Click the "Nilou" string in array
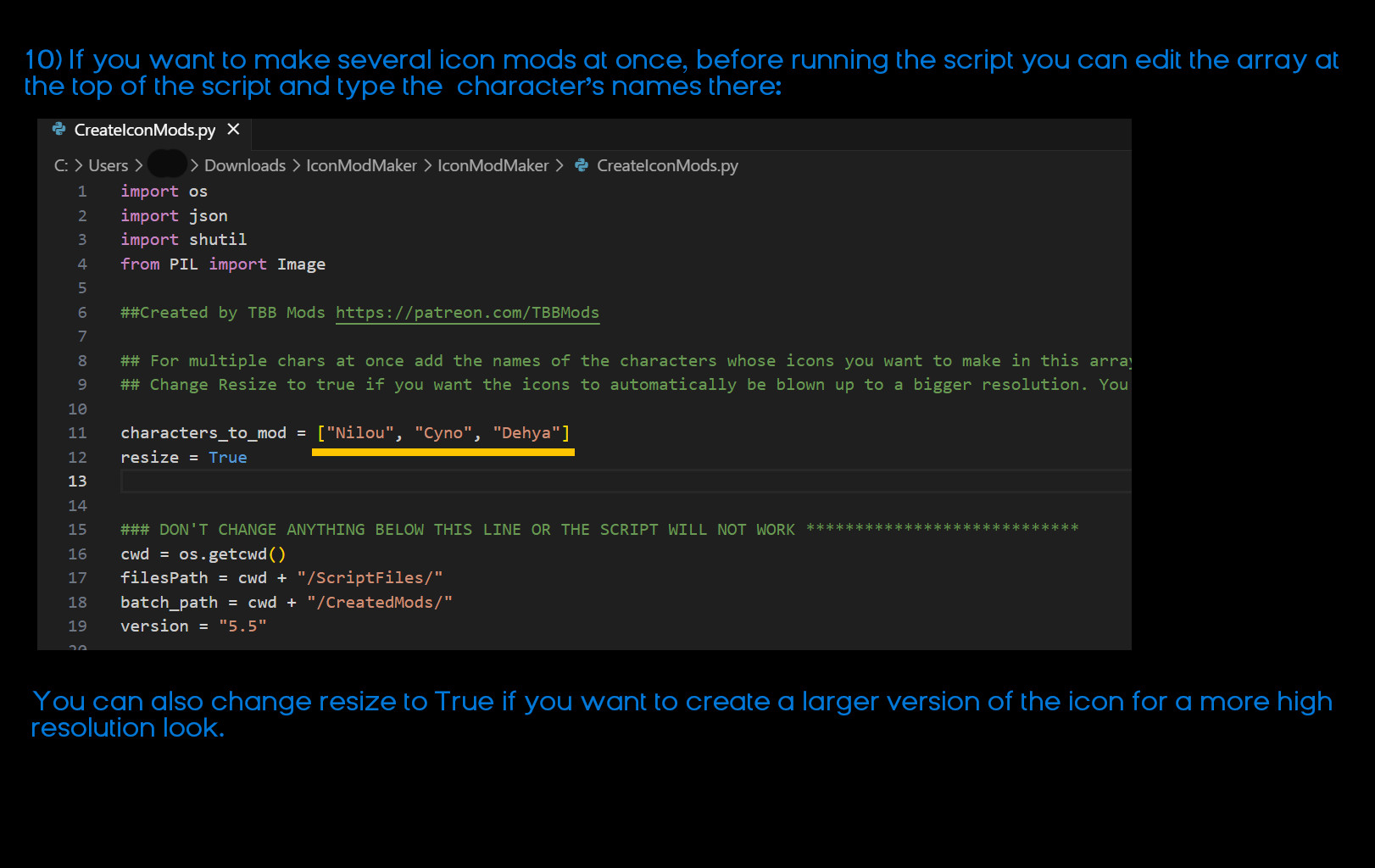Screen dimensions: 1375x868 (x=360, y=433)
